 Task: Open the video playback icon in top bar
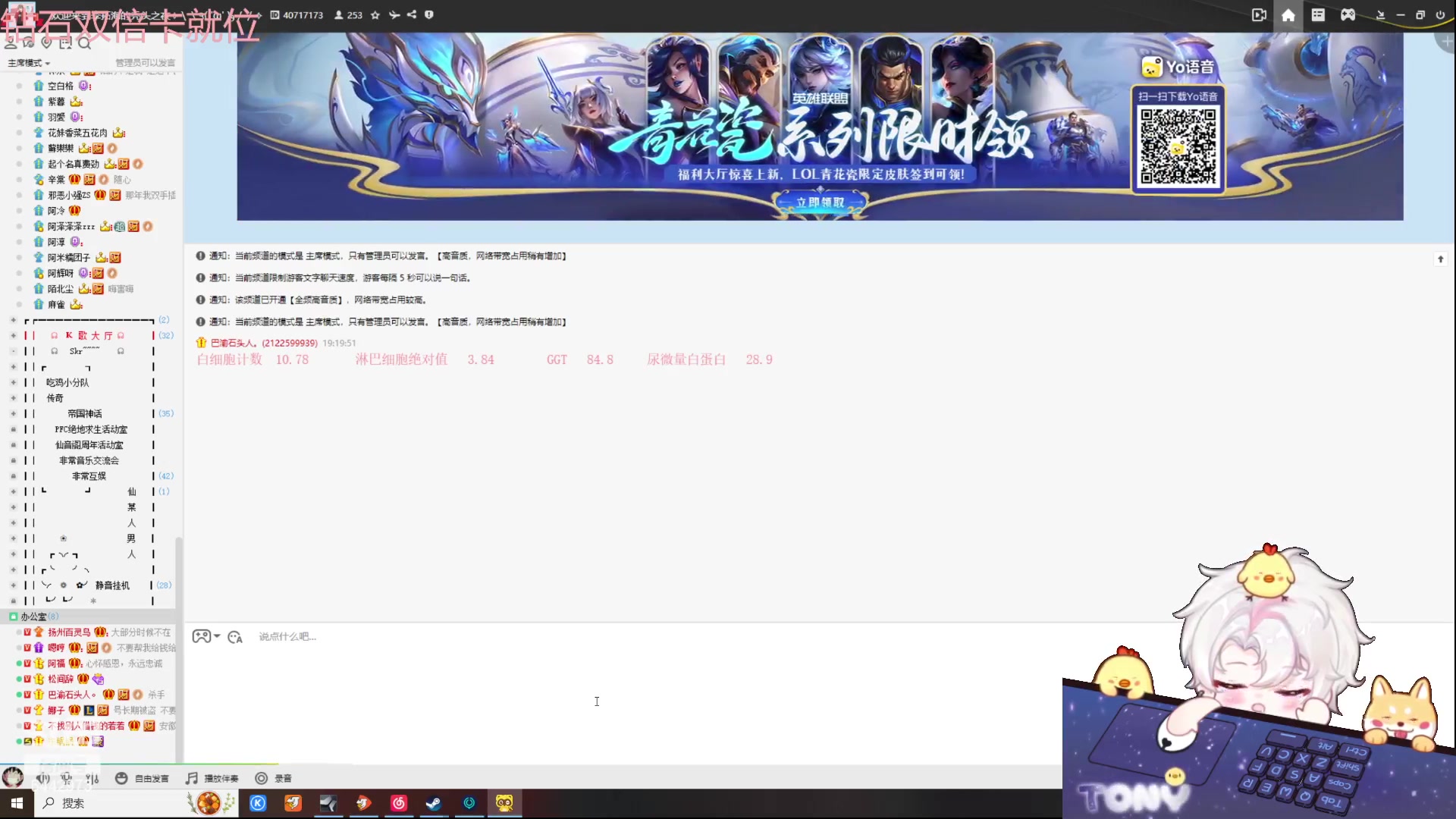[x=1259, y=15]
